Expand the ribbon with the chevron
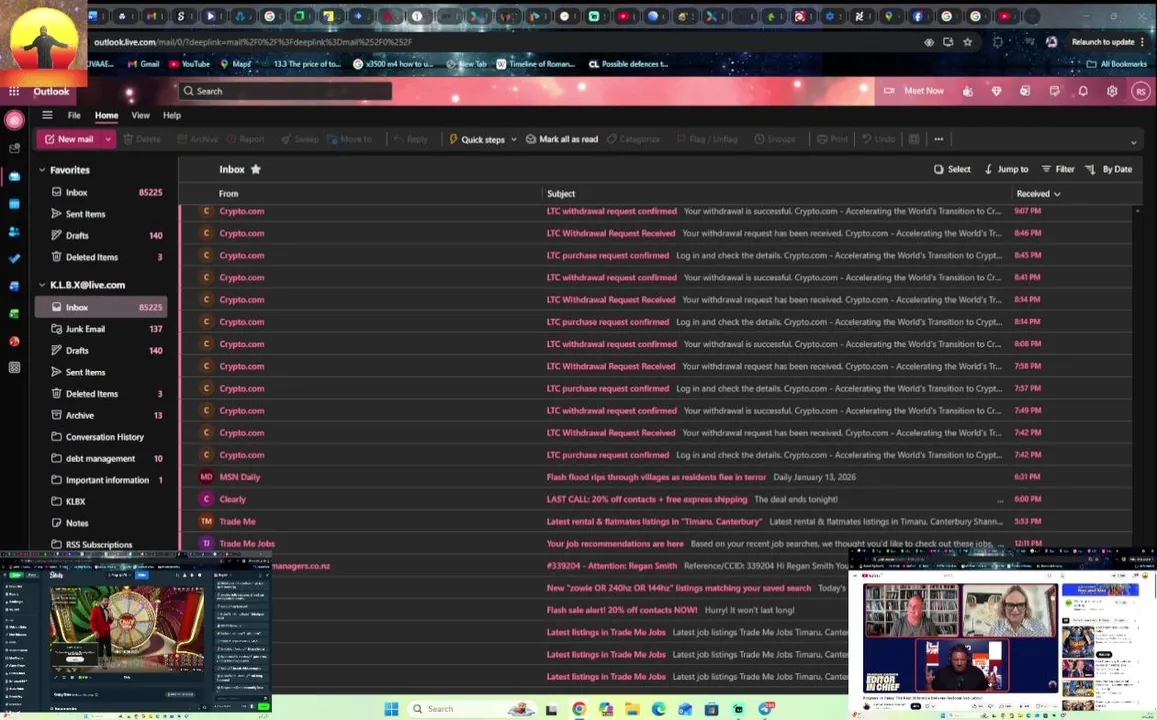Screen dimensions: 1157x720 [x=1134, y=142]
